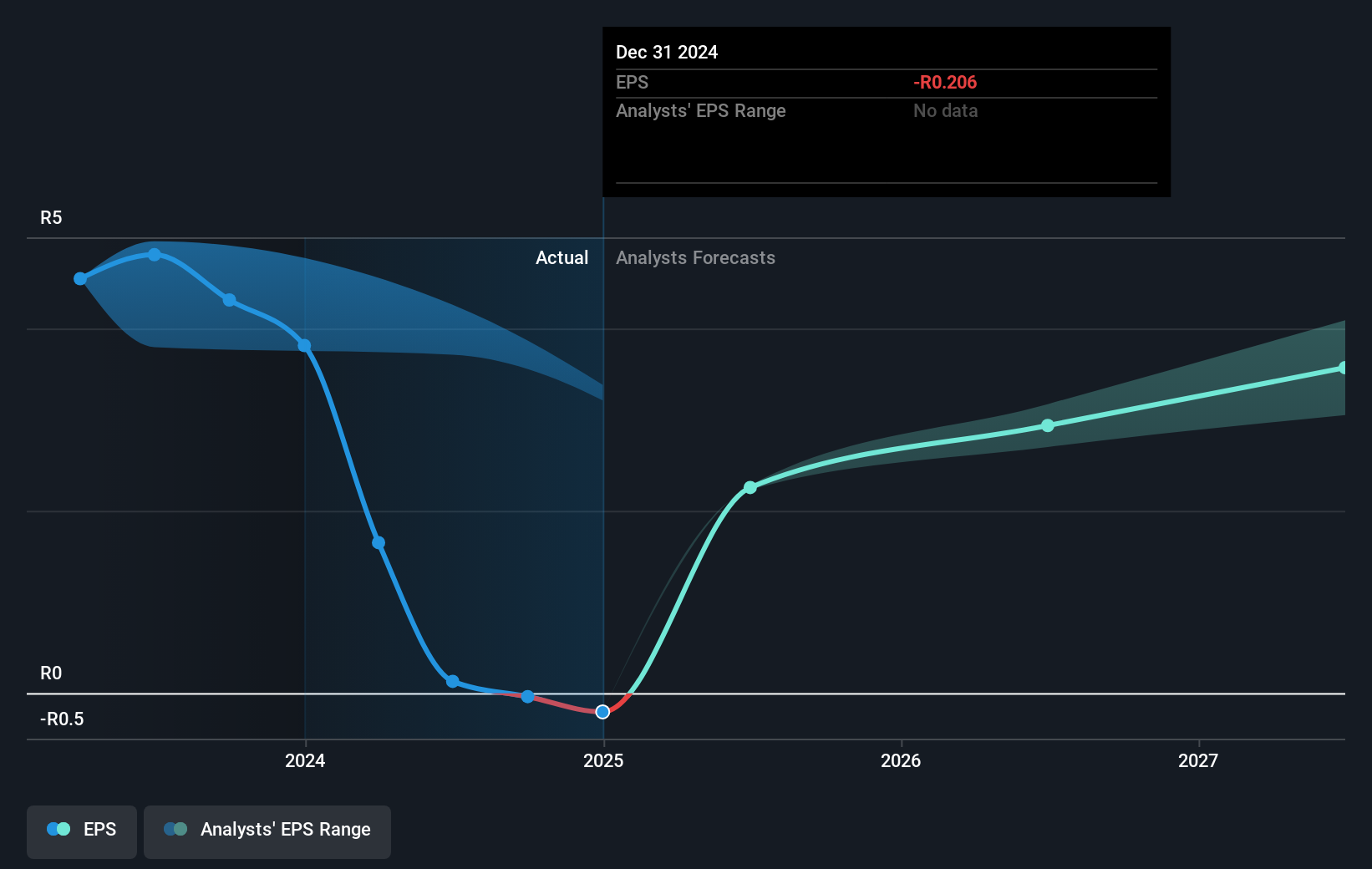Toggle the Analysts' EPS Range legend chip
The width and height of the screenshot is (1372, 869).
coord(267,831)
